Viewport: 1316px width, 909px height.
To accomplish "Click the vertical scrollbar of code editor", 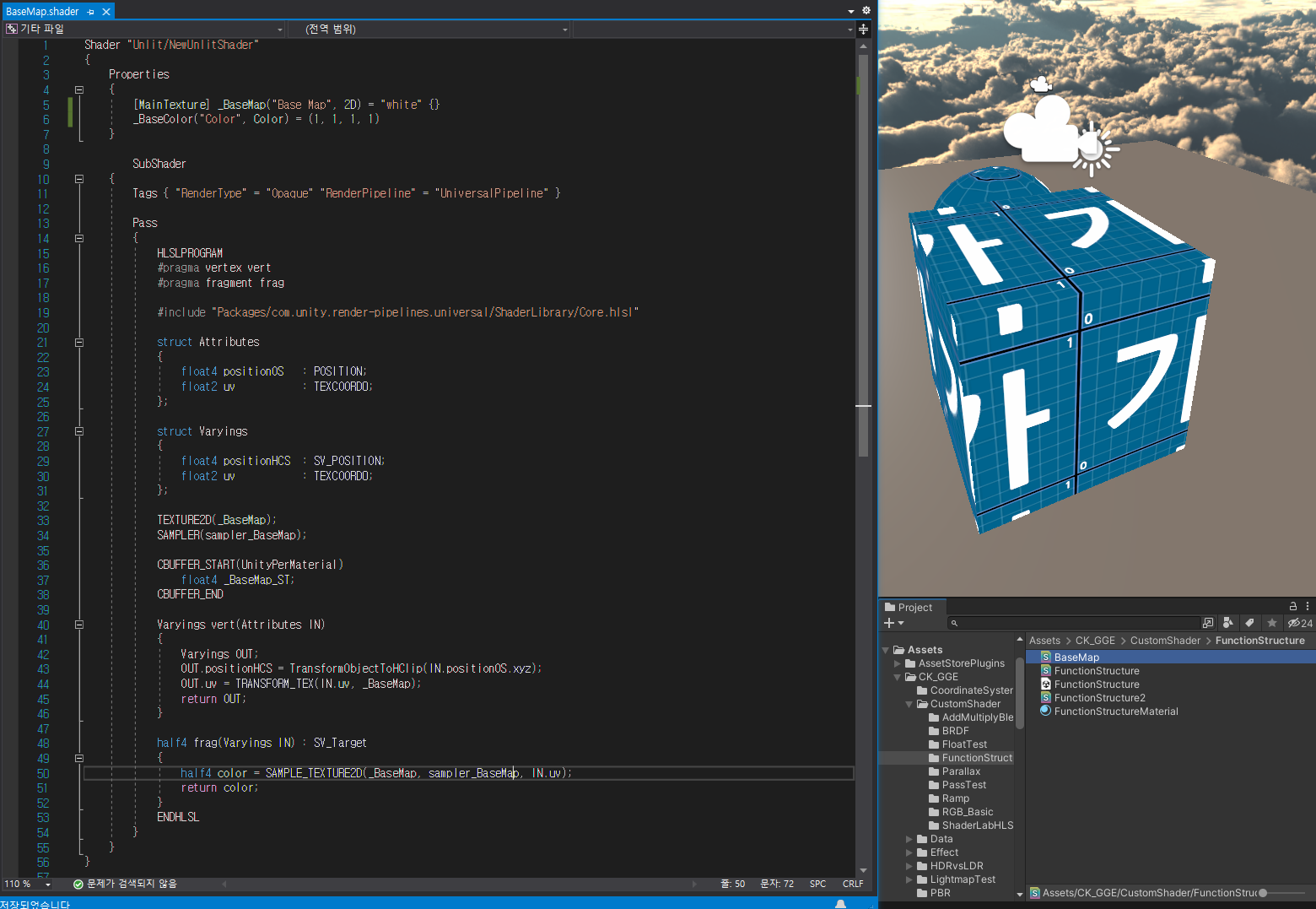I will tap(863, 256).
